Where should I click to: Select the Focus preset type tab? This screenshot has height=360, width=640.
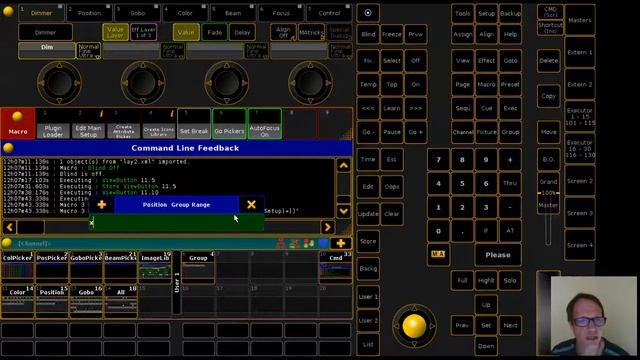(281, 13)
